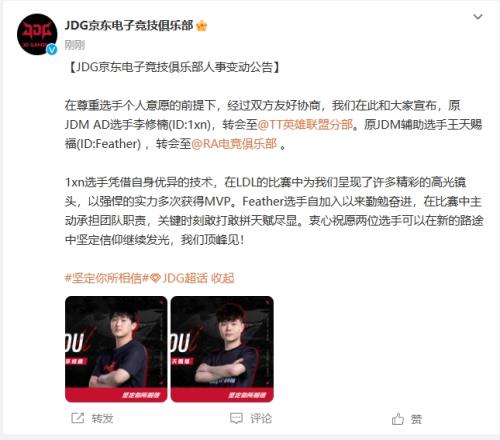Image resolution: width=500 pixels, height=440 pixels.
Task: Click the blue verified badge on avatar
Action: point(52,49)
